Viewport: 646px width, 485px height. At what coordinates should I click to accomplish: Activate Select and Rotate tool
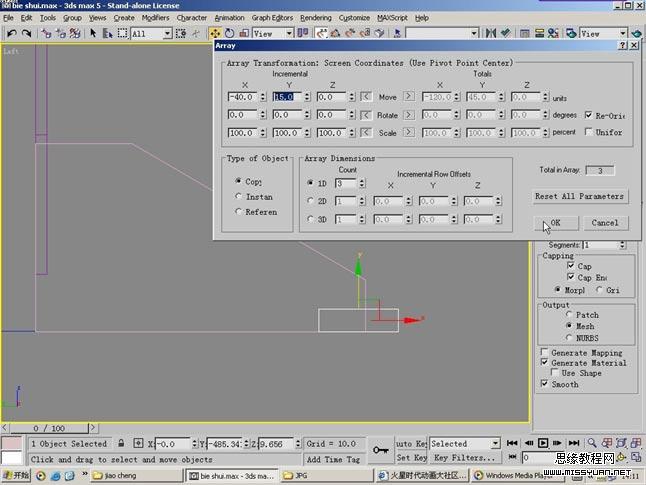point(229,33)
